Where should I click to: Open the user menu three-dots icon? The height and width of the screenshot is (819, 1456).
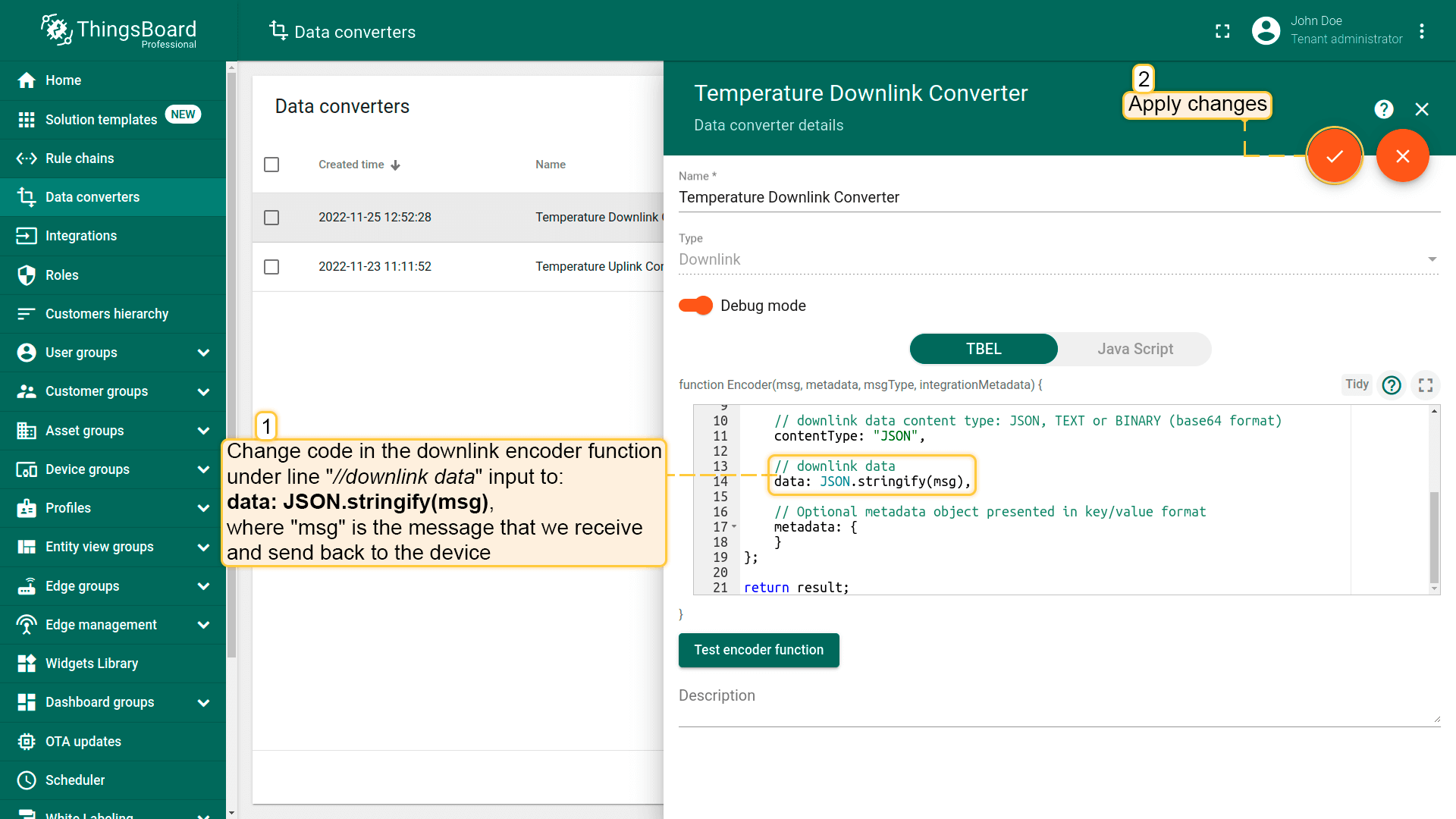point(1422,31)
